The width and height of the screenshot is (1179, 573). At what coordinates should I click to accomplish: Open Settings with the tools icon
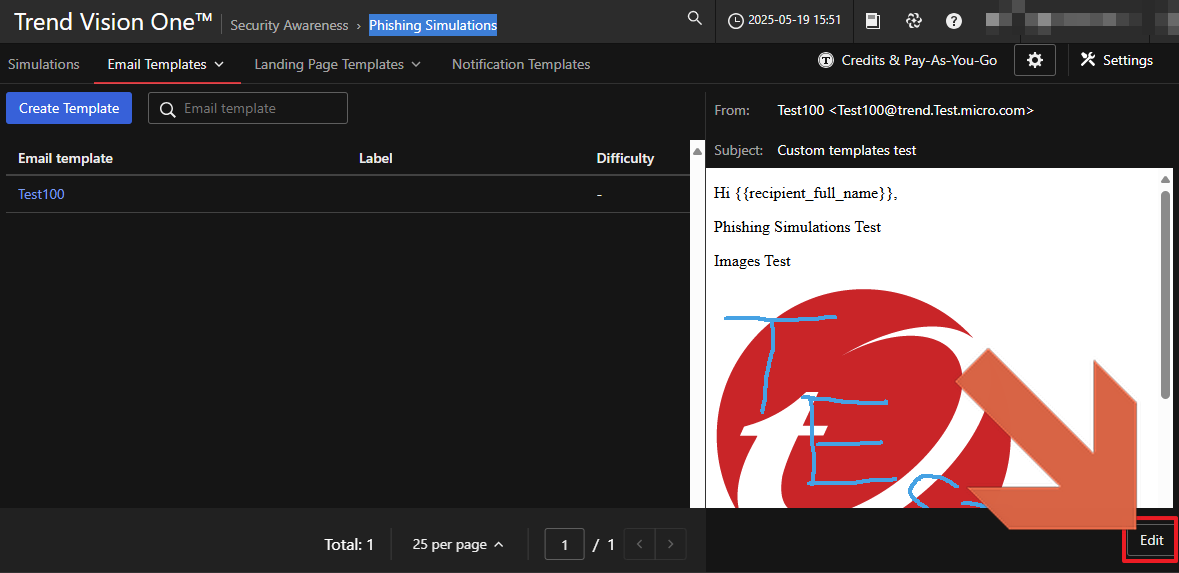click(1117, 60)
